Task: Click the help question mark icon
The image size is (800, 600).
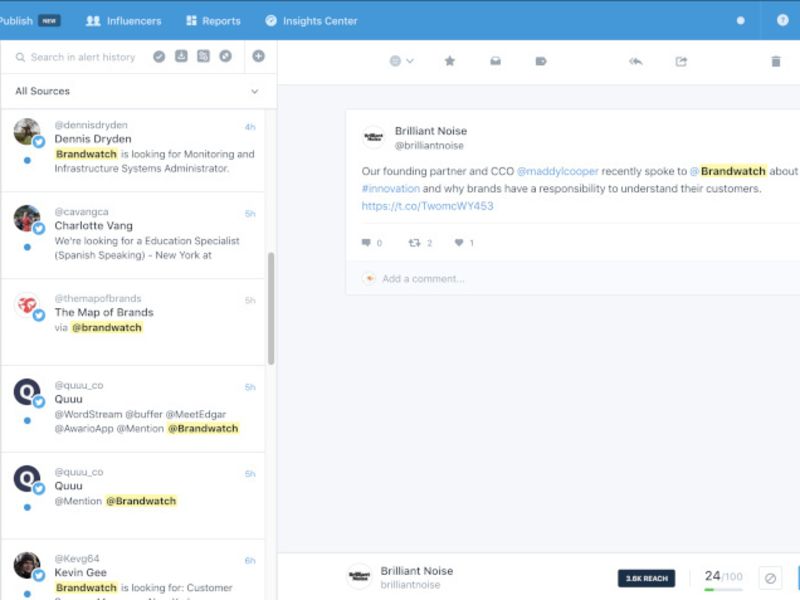Action: pos(782,20)
